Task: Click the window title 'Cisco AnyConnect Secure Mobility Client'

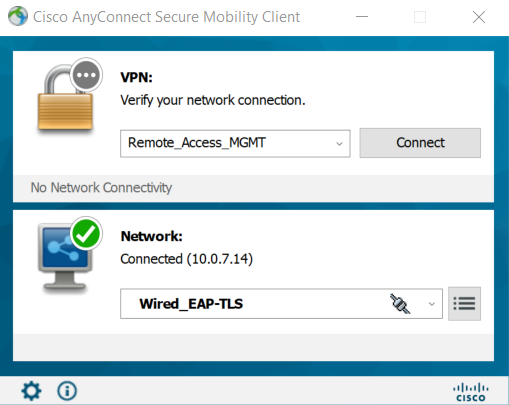Action: [x=166, y=17]
